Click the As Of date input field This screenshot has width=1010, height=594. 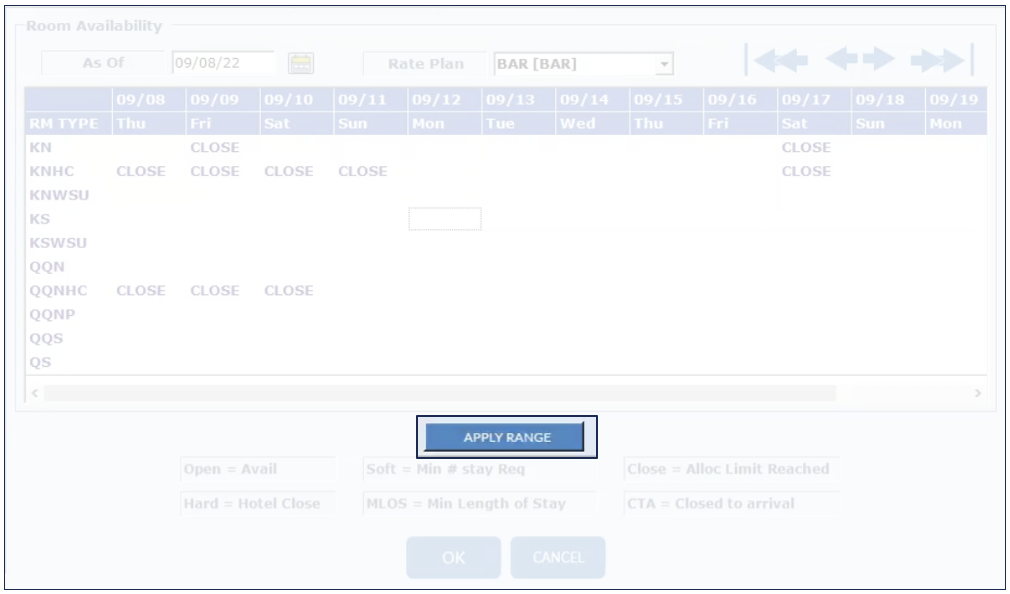(x=223, y=63)
